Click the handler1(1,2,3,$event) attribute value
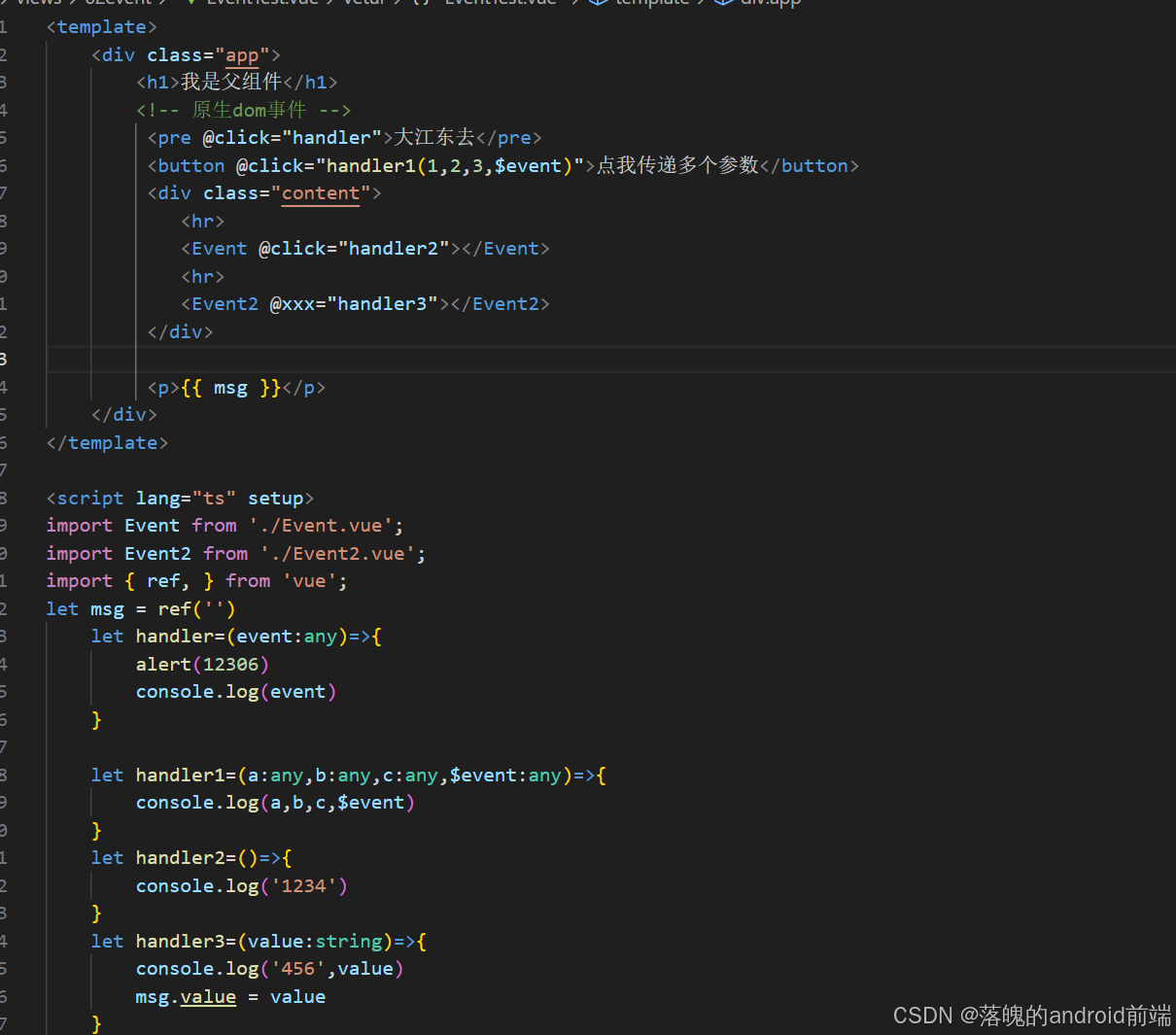Screen dimensions: 1176x1035 click(x=450, y=166)
